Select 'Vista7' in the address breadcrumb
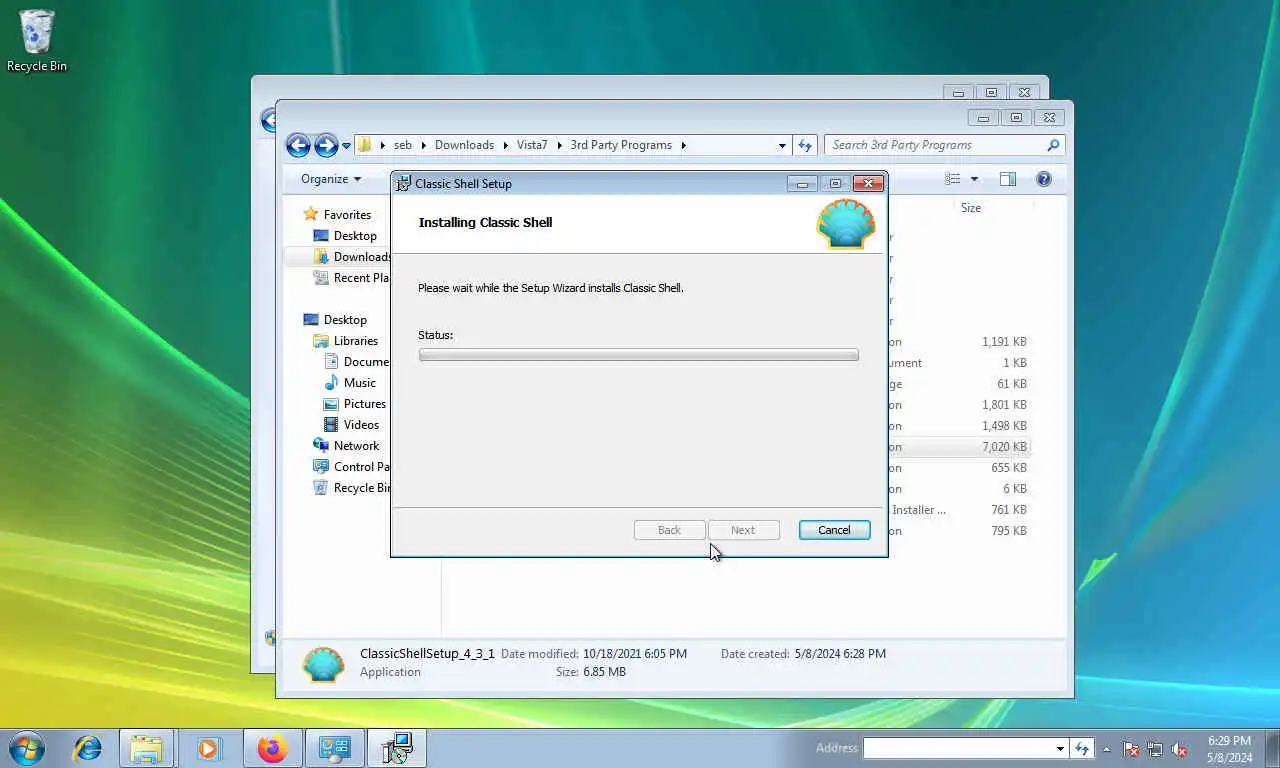 pyautogui.click(x=532, y=145)
